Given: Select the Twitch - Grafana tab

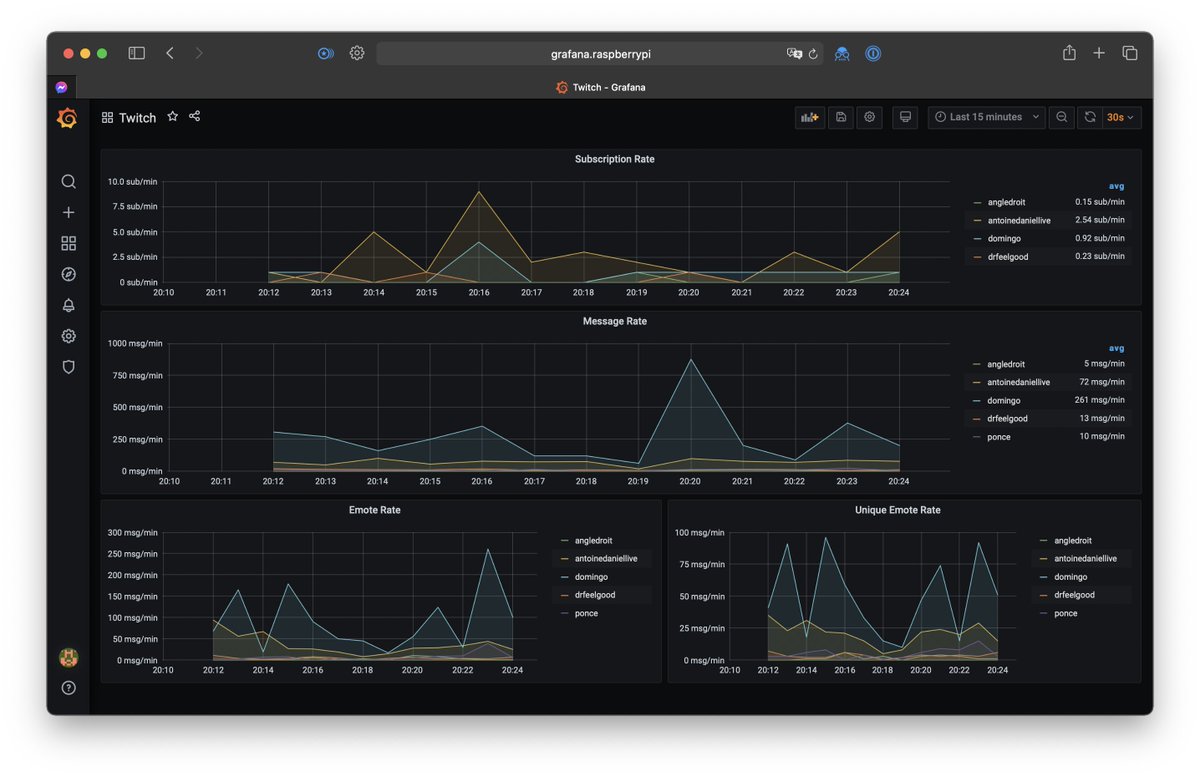Looking at the screenshot, I should pyautogui.click(x=600, y=87).
